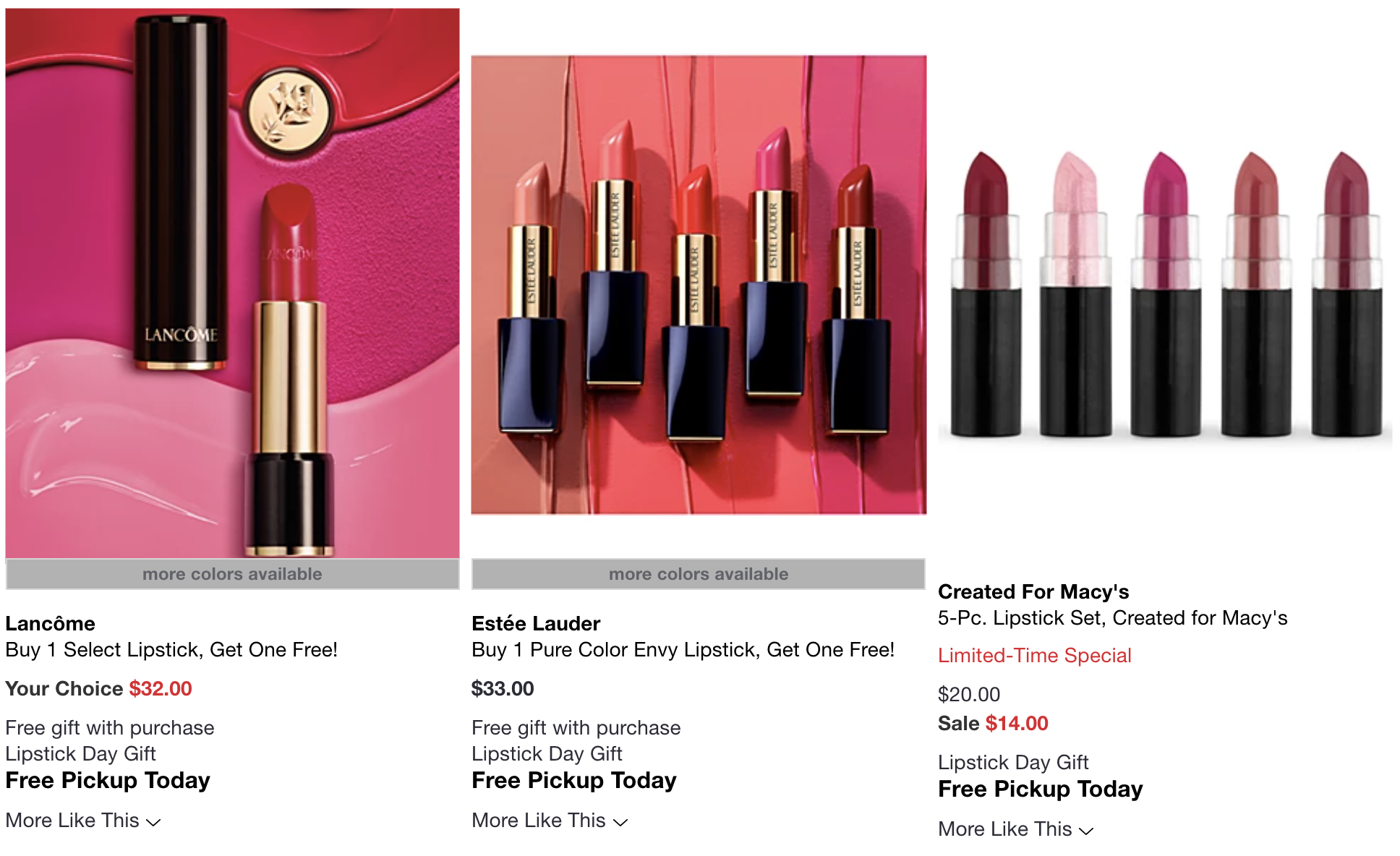The width and height of the screenshot is (1400, 856).
Task: Expand More Like This under Lancôme
Action: (83, 821)
